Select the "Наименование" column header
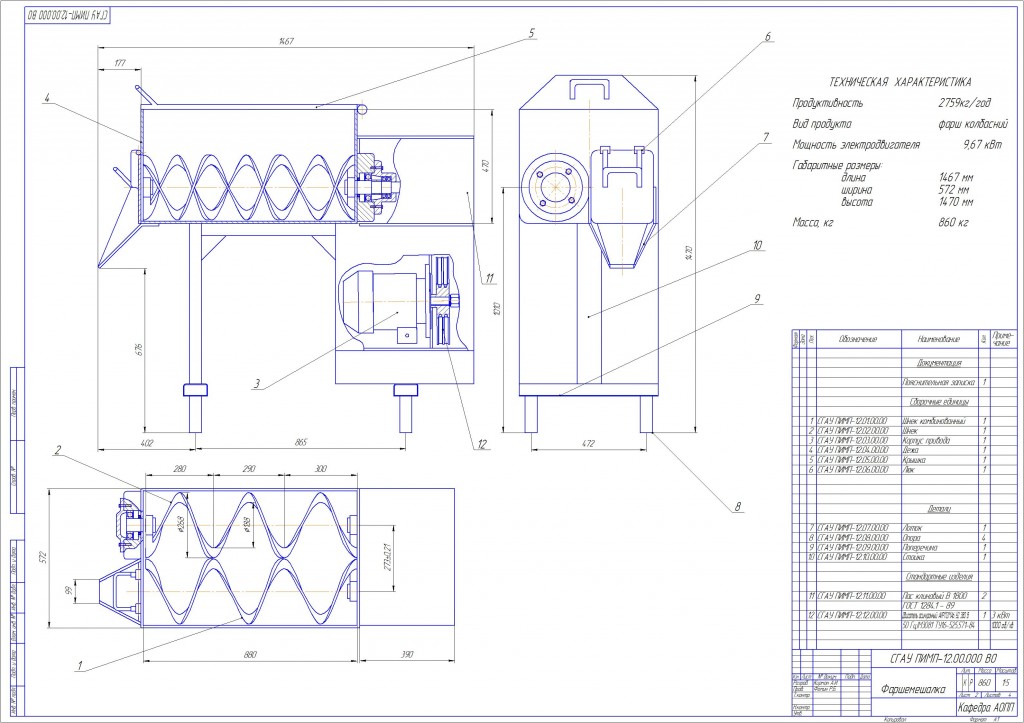The image size is (1024, 723). tap(939, 340)
